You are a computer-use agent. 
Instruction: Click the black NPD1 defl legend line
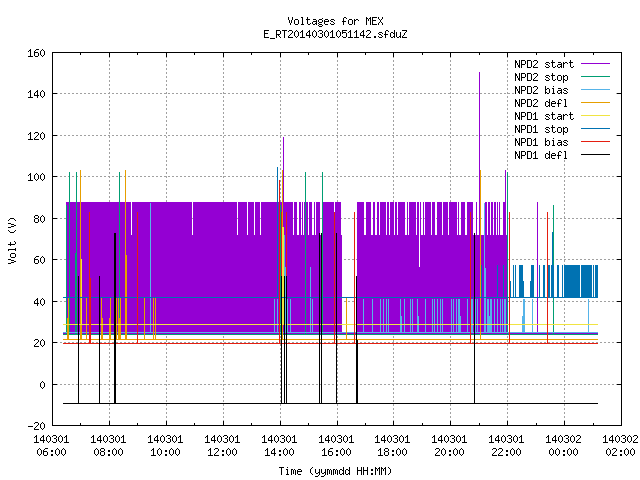click(x=595, y=155)
